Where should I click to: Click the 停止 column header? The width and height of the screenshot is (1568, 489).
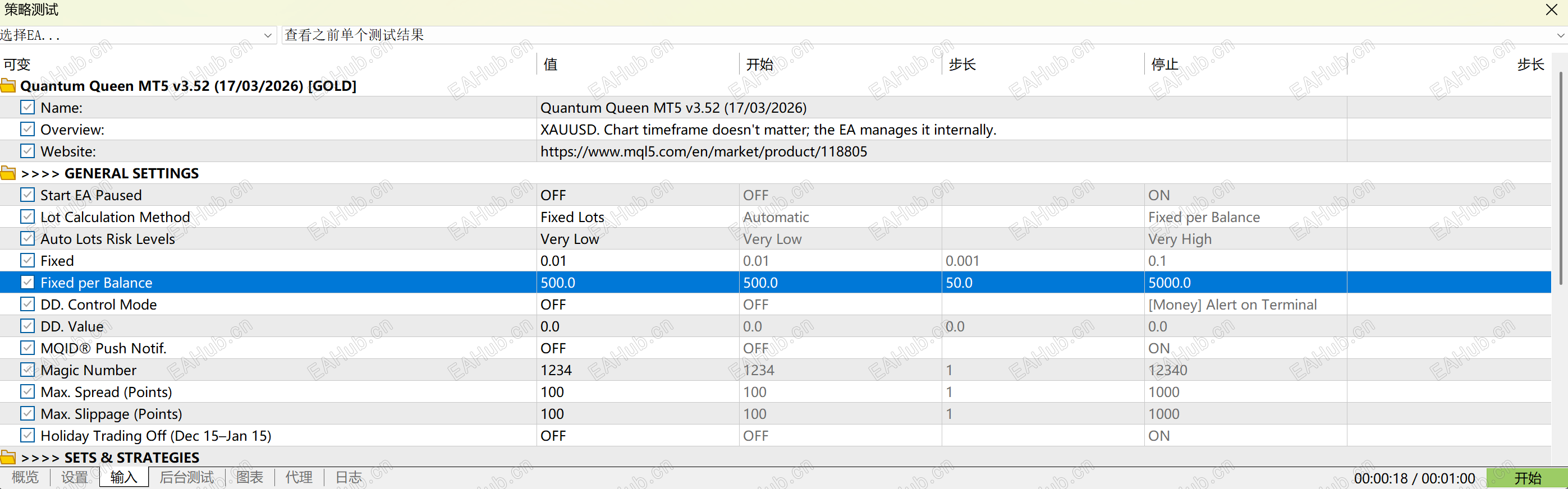pyautogui.click(x=1245, y=64)
